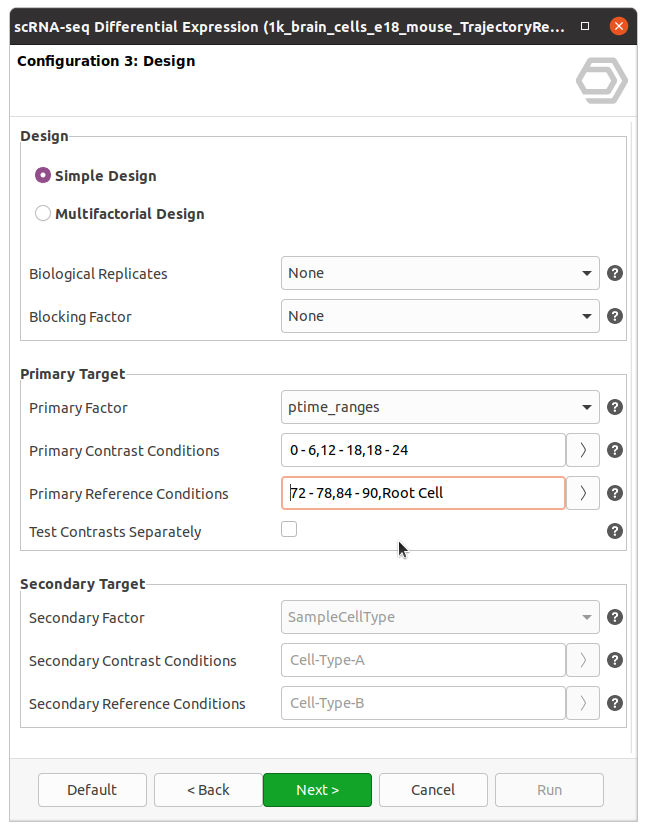
Task: Select the Simple Design radio button
Action: pos(43,176)
